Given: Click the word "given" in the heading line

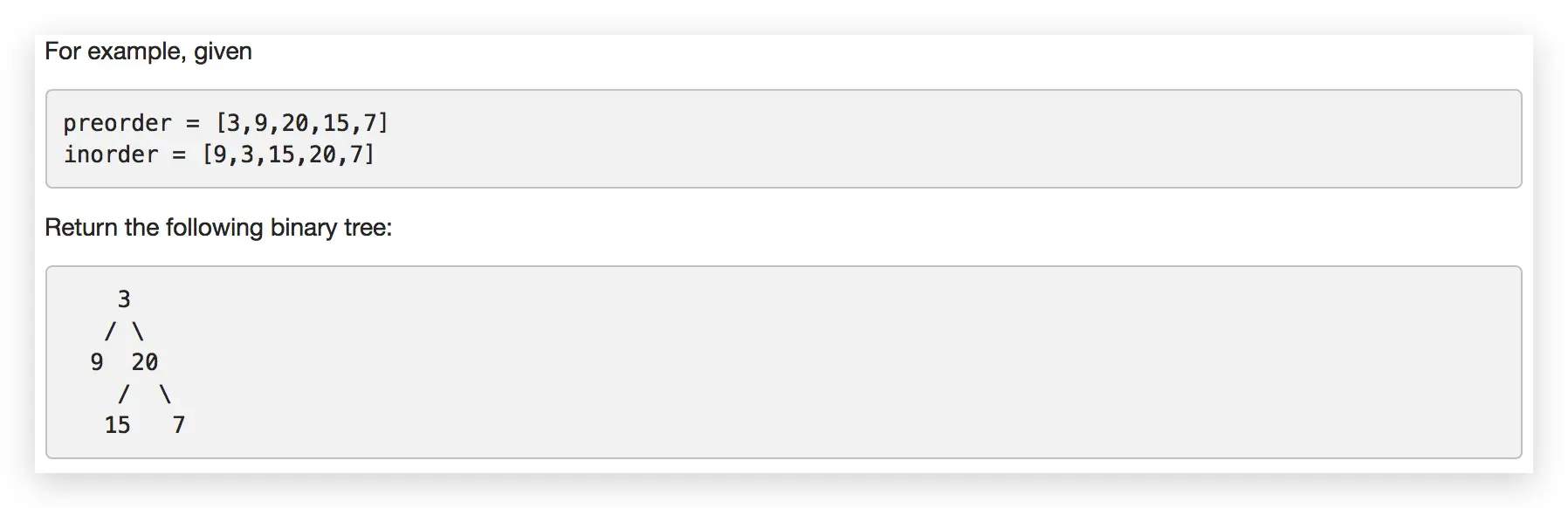Looking at the screenshot, I should pos(223,51).
